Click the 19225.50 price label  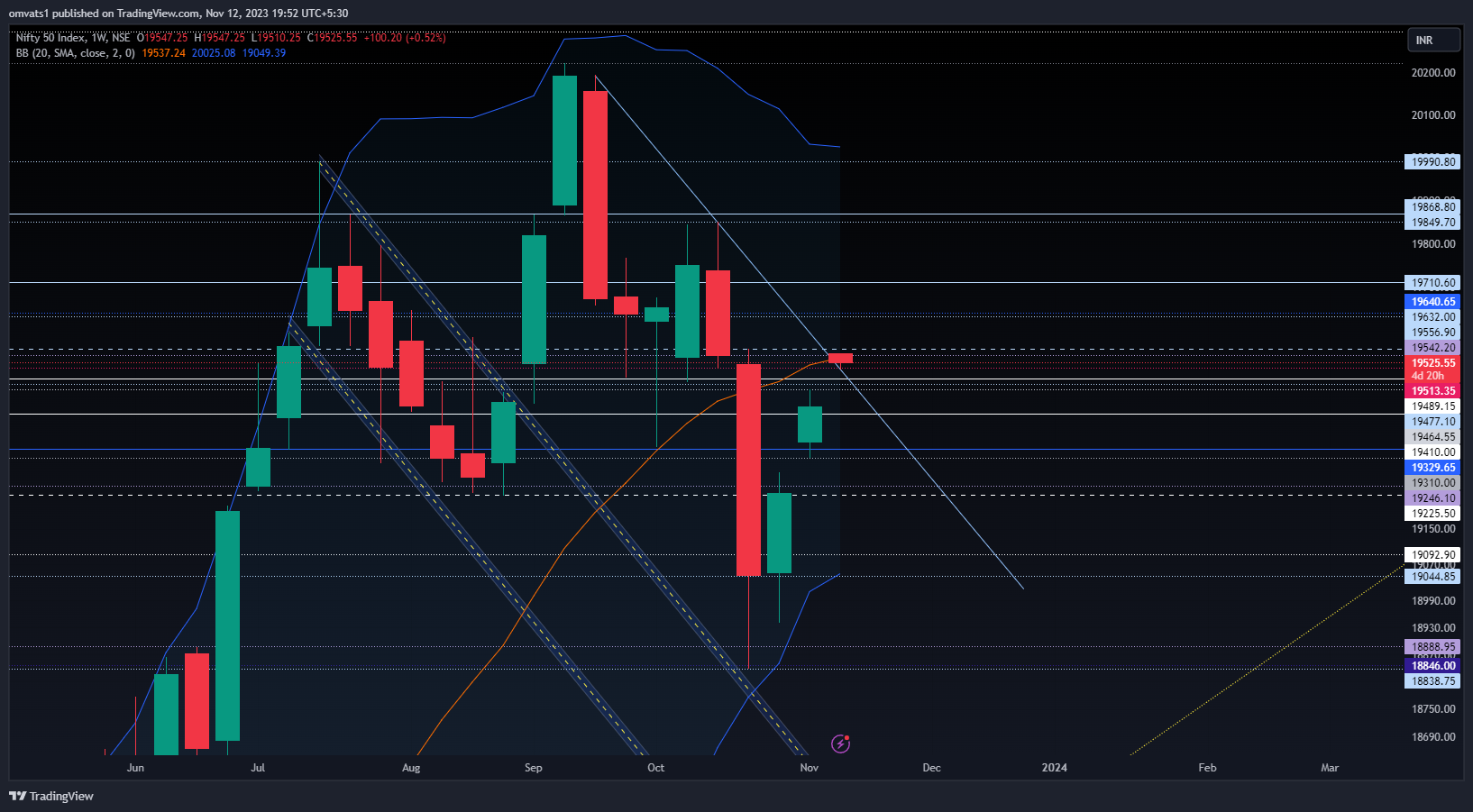click(1432, 514)
